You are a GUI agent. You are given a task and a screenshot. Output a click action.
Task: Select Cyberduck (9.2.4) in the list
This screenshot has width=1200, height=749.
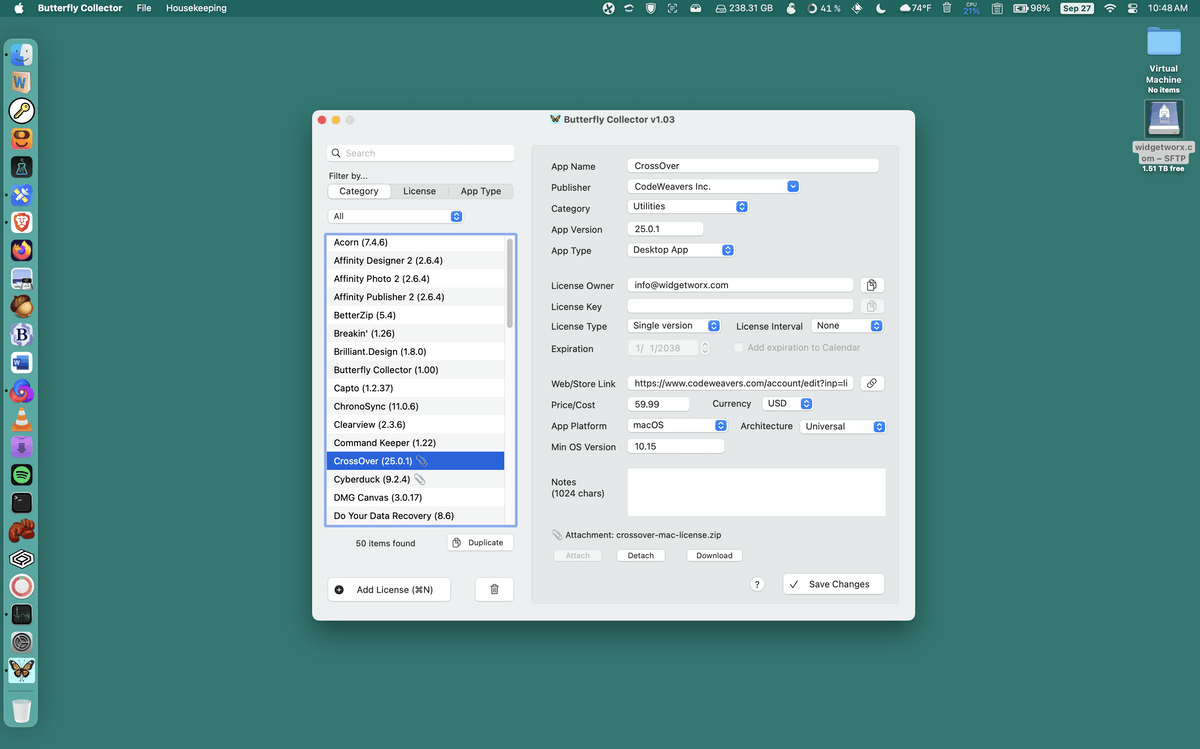pos(372,479)
